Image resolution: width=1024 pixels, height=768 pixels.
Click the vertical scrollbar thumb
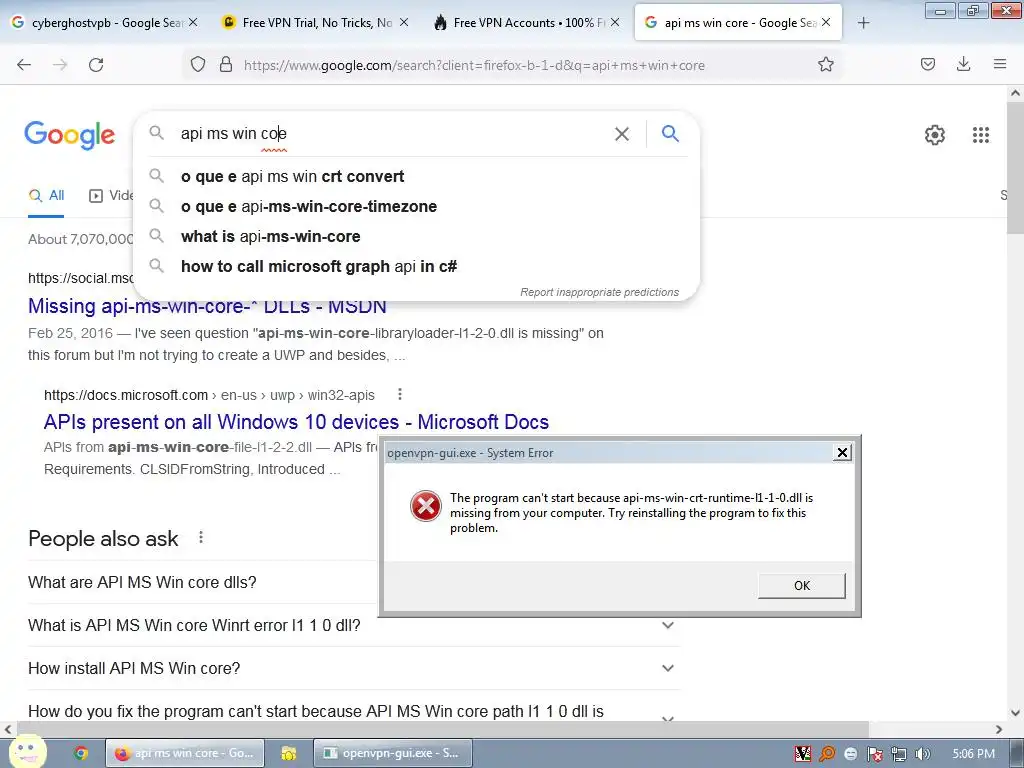click(x=1015, y=170)
